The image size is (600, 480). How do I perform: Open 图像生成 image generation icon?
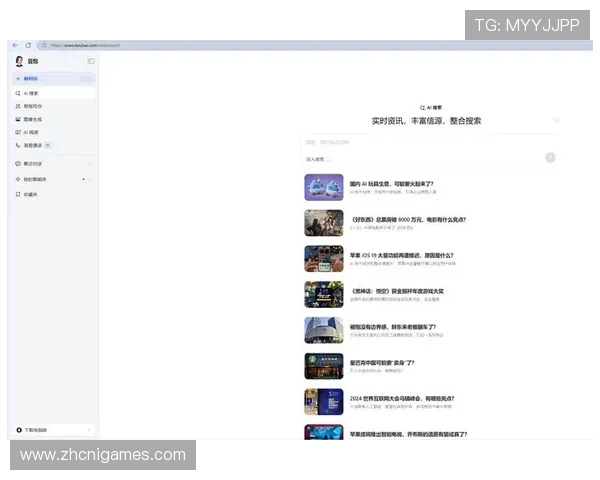coord(18,119)
